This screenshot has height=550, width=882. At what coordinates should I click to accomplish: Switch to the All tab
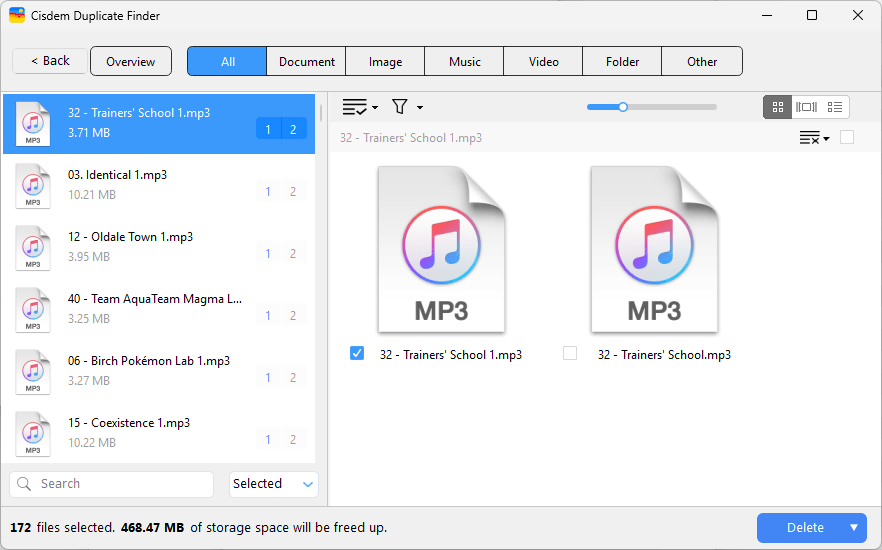(227, 61)
